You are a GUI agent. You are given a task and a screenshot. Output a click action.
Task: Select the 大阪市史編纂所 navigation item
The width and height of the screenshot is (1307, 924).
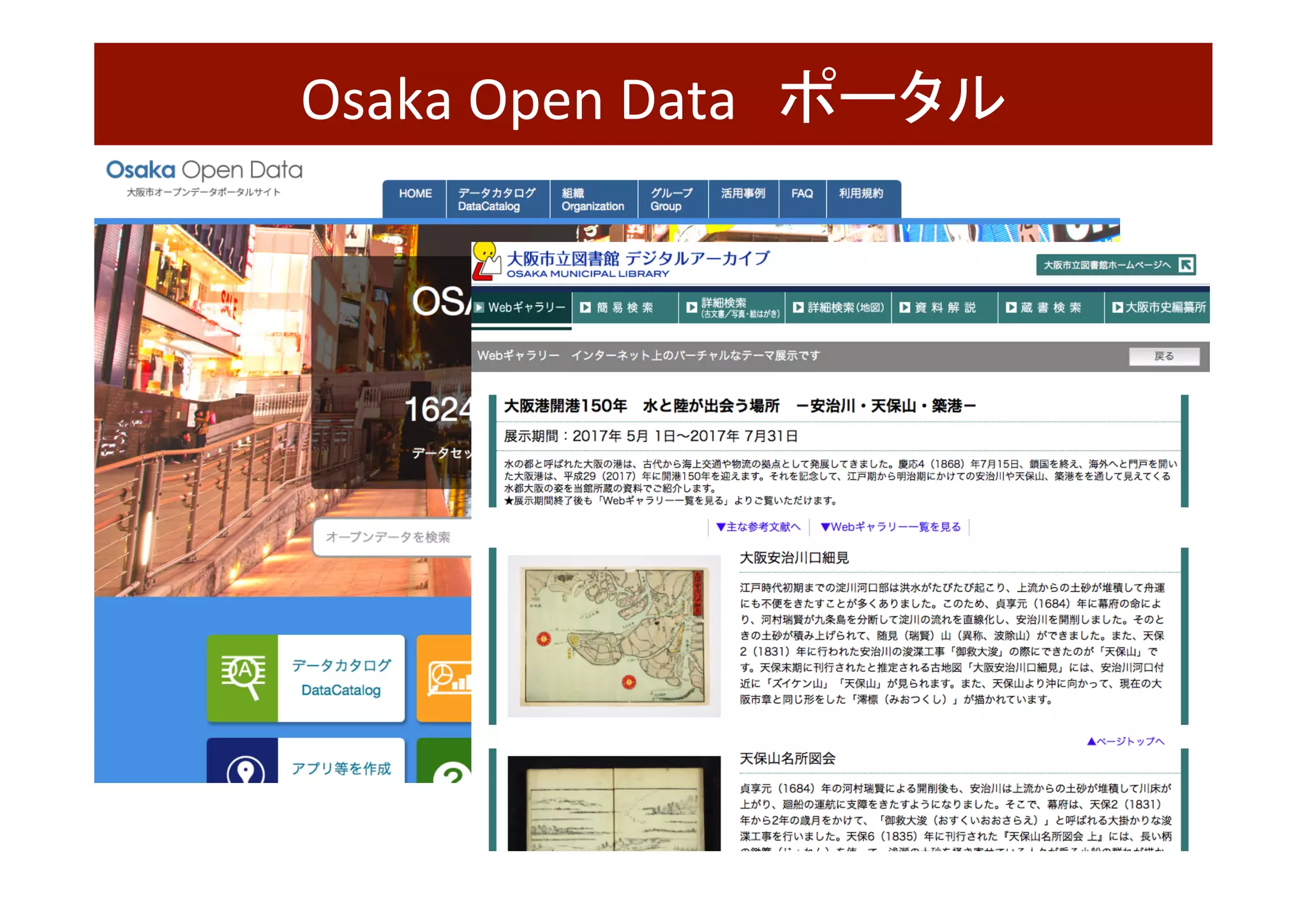[x=1158, y=308]
